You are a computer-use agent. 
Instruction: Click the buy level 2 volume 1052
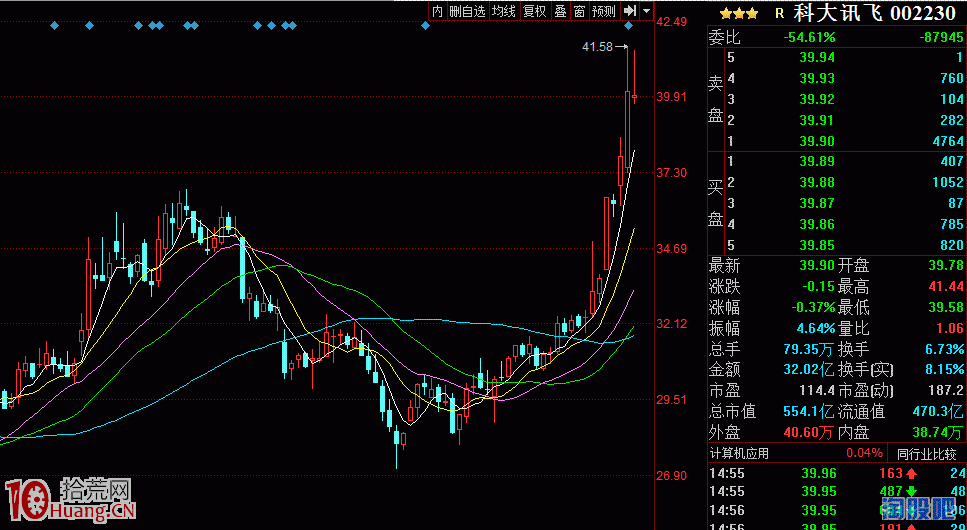[x=948, y=183]
